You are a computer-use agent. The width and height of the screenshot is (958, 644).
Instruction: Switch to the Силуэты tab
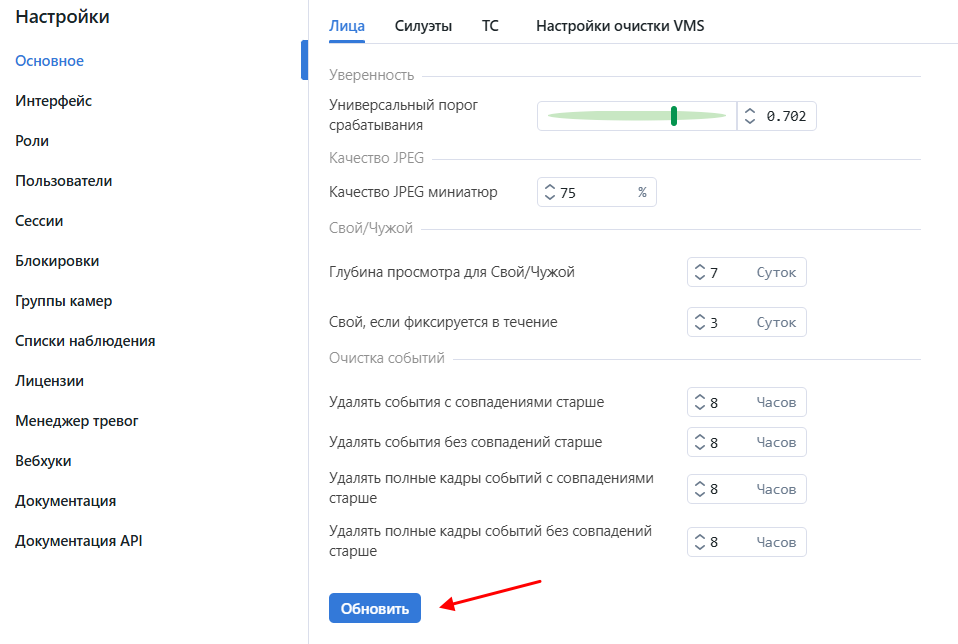tap(423, 26)
